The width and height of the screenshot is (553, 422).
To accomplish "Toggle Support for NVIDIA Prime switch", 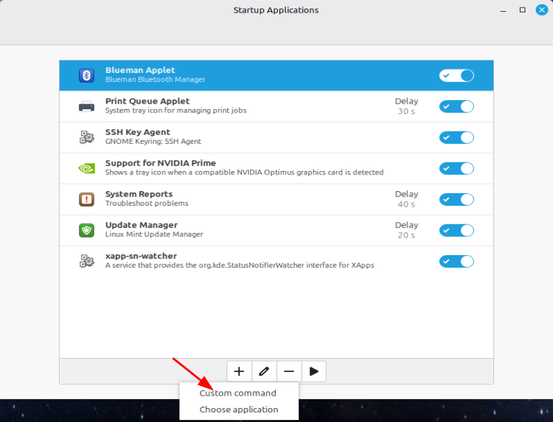I will click(x=456, y=169).
